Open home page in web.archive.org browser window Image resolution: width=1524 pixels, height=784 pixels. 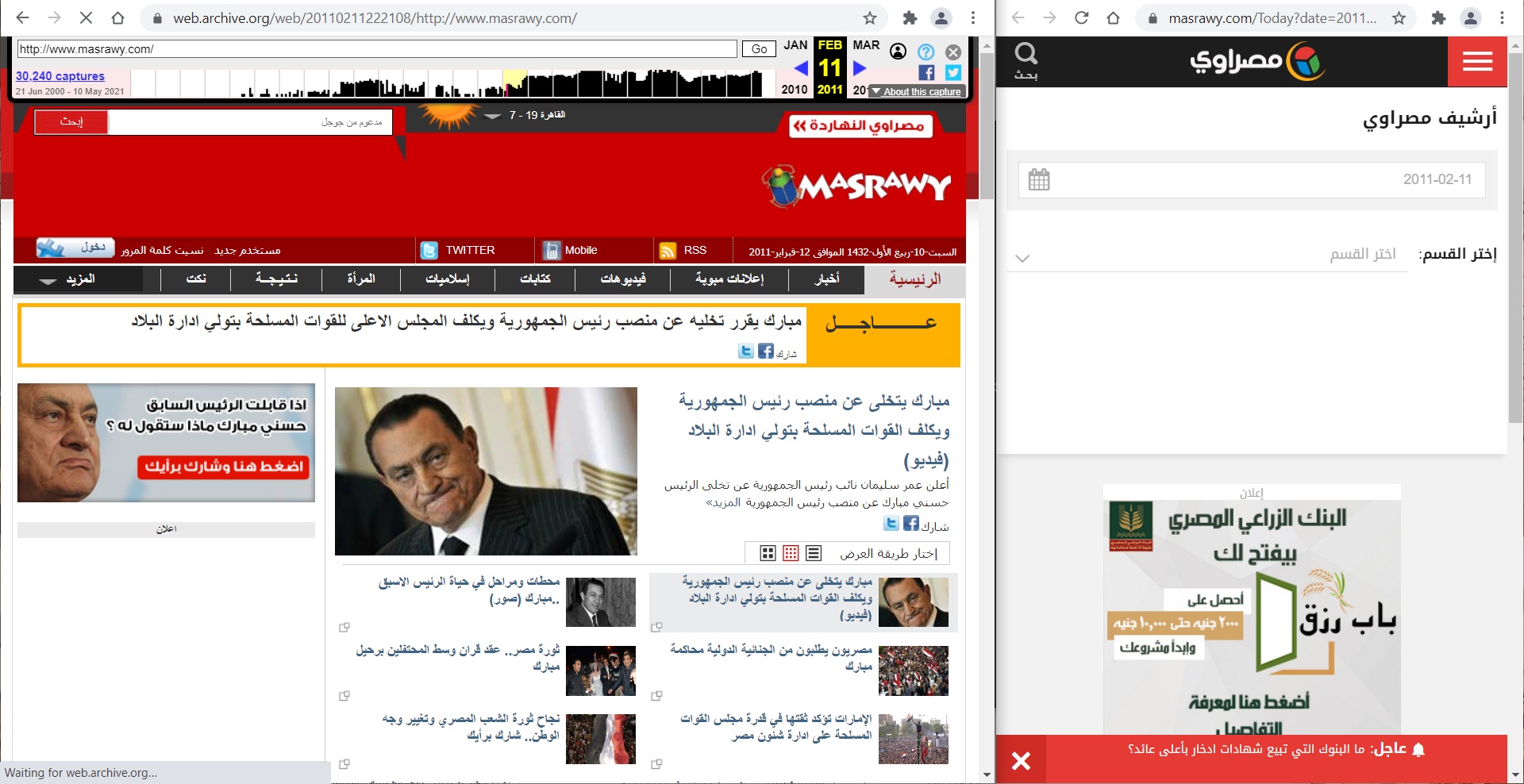[x=117, y=17]
